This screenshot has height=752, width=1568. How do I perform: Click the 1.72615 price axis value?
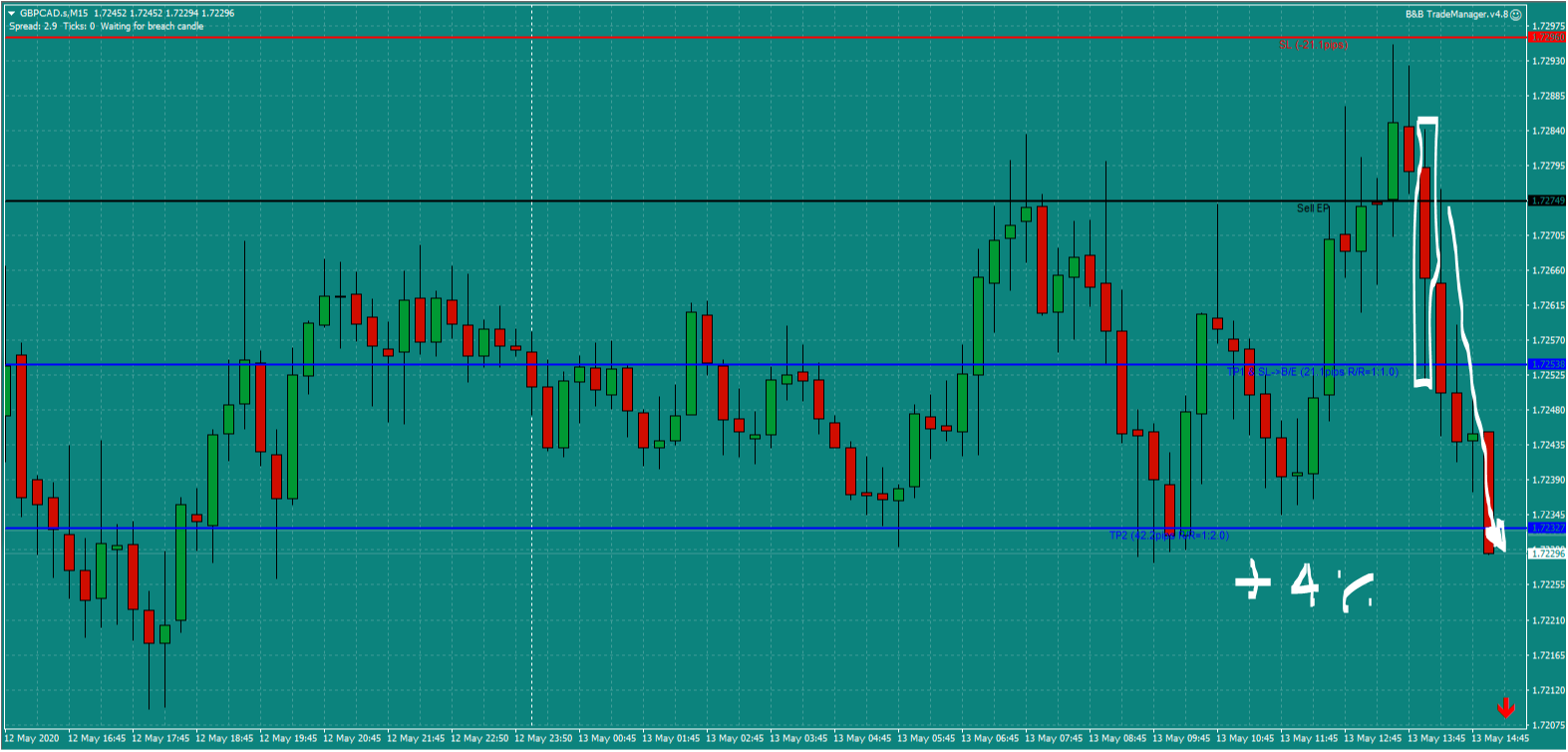click(x=1548, y=305)
